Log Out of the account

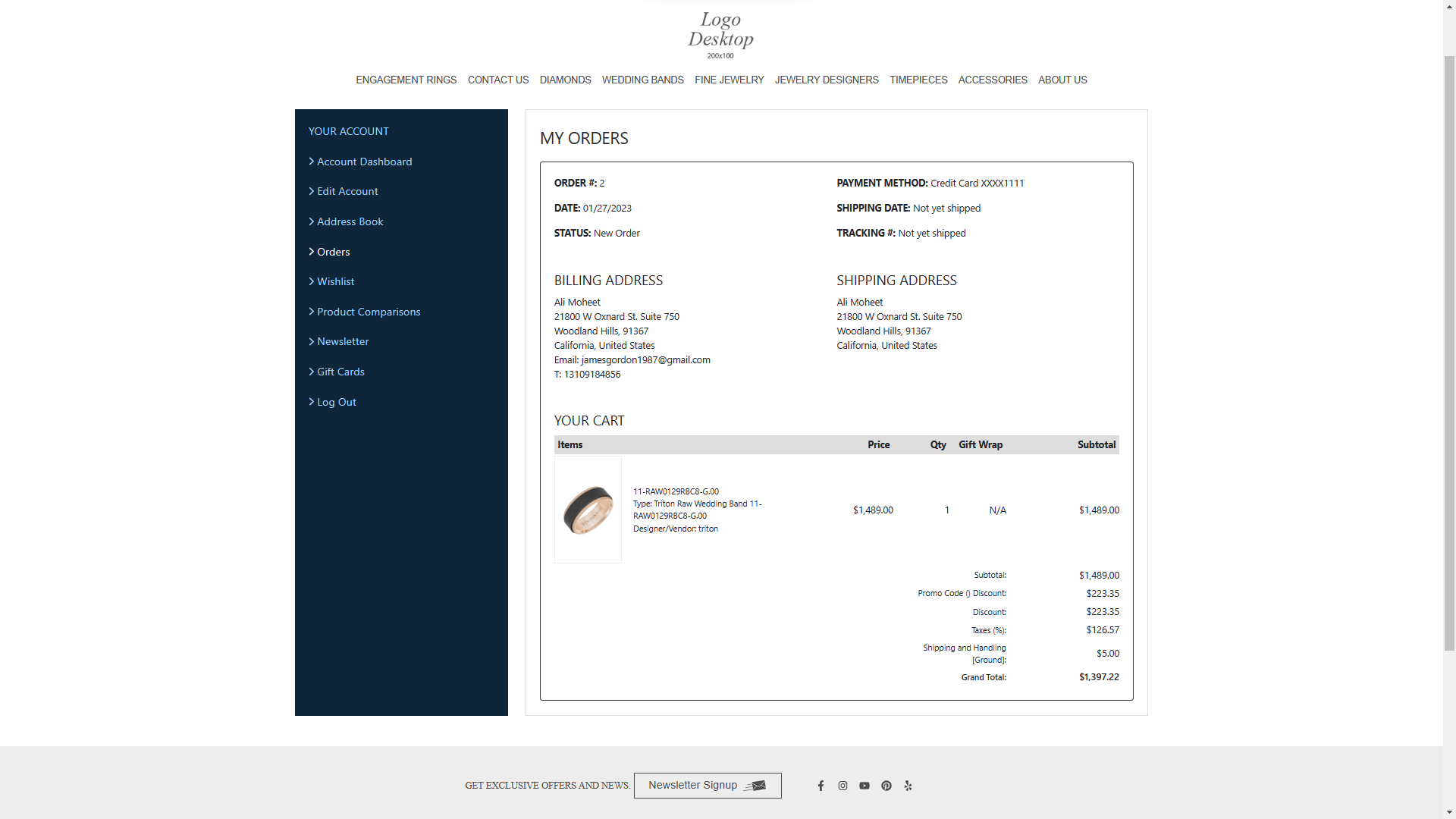tap(336, 402)
